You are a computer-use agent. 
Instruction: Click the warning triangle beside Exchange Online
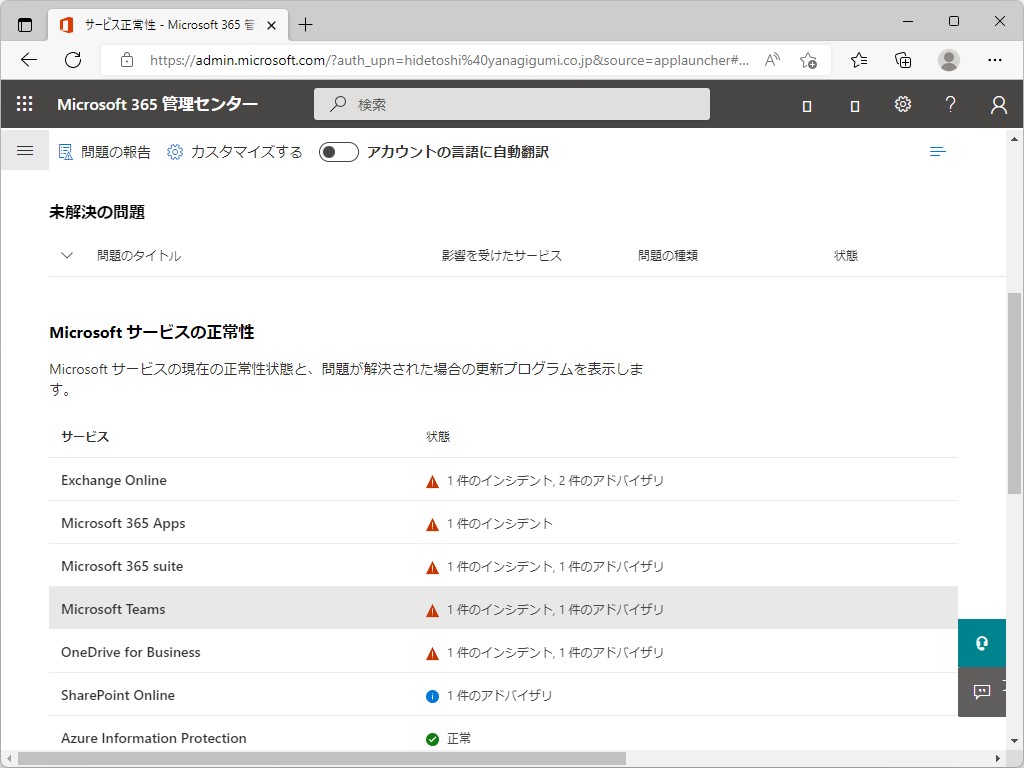[x=432, y=480]
